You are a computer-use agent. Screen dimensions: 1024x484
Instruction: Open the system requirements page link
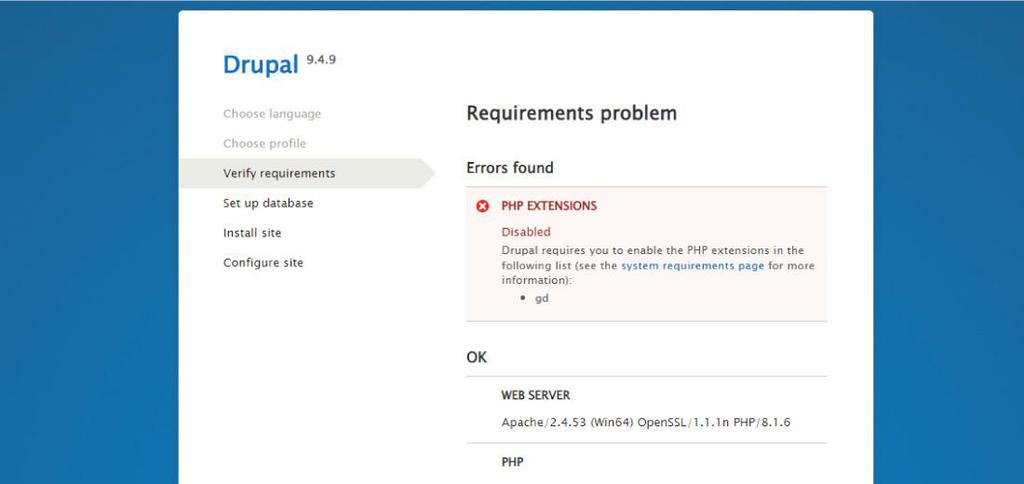[692, 266]
